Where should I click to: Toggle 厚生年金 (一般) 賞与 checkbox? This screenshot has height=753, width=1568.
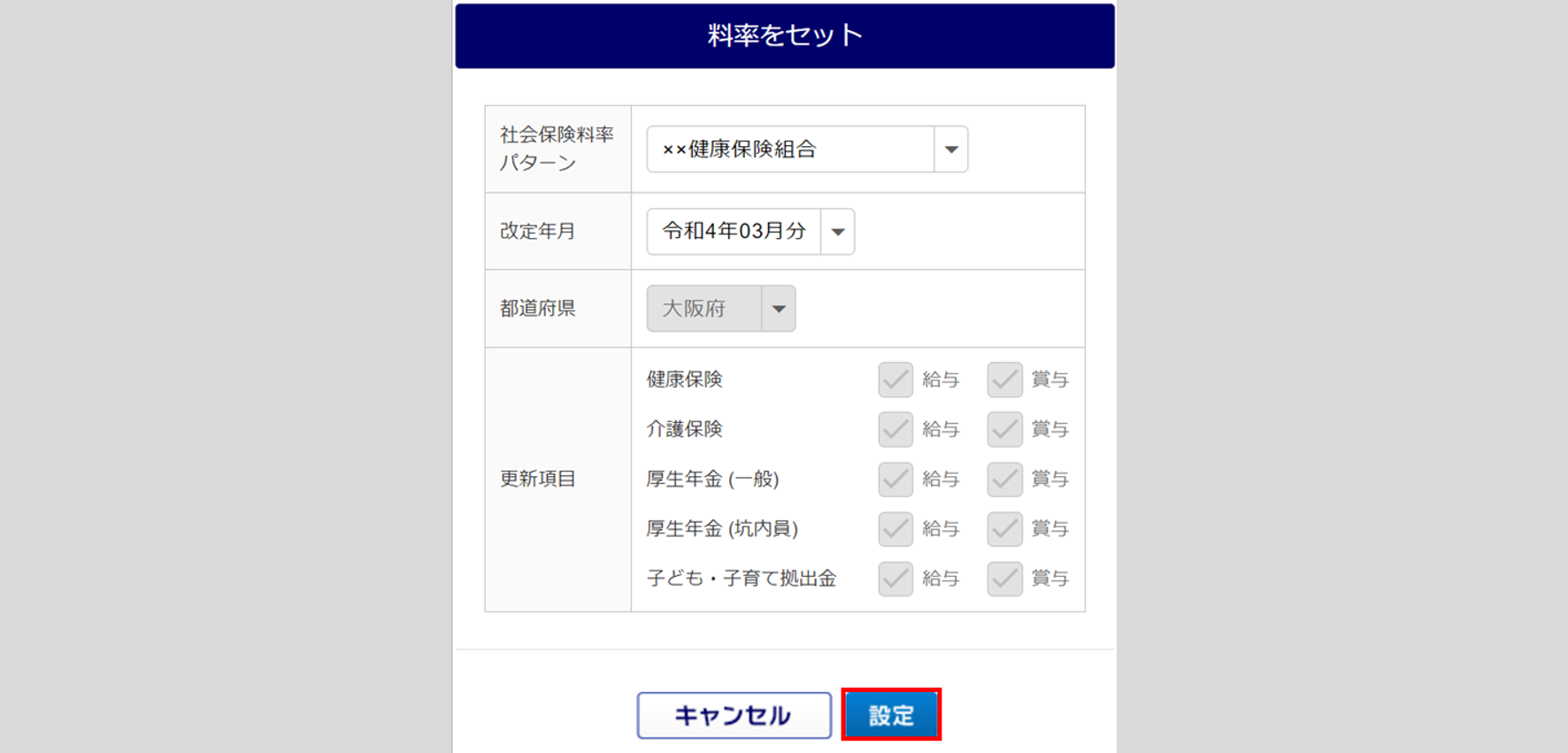[1004, 479]
